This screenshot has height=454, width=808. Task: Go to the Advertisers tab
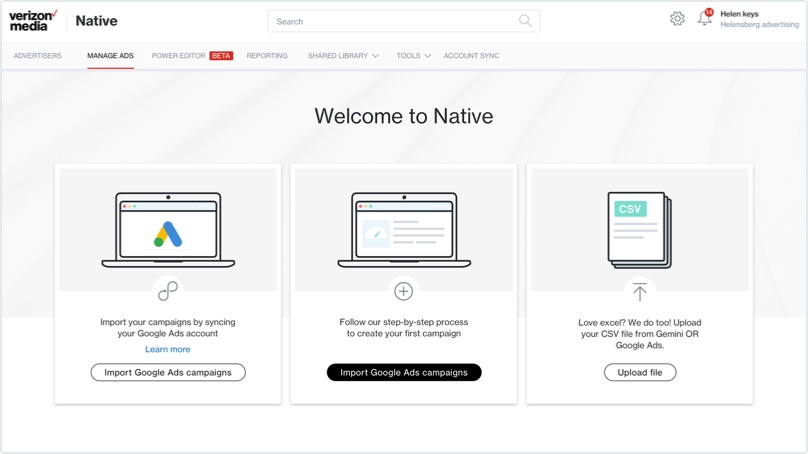(x=38, y=56)
